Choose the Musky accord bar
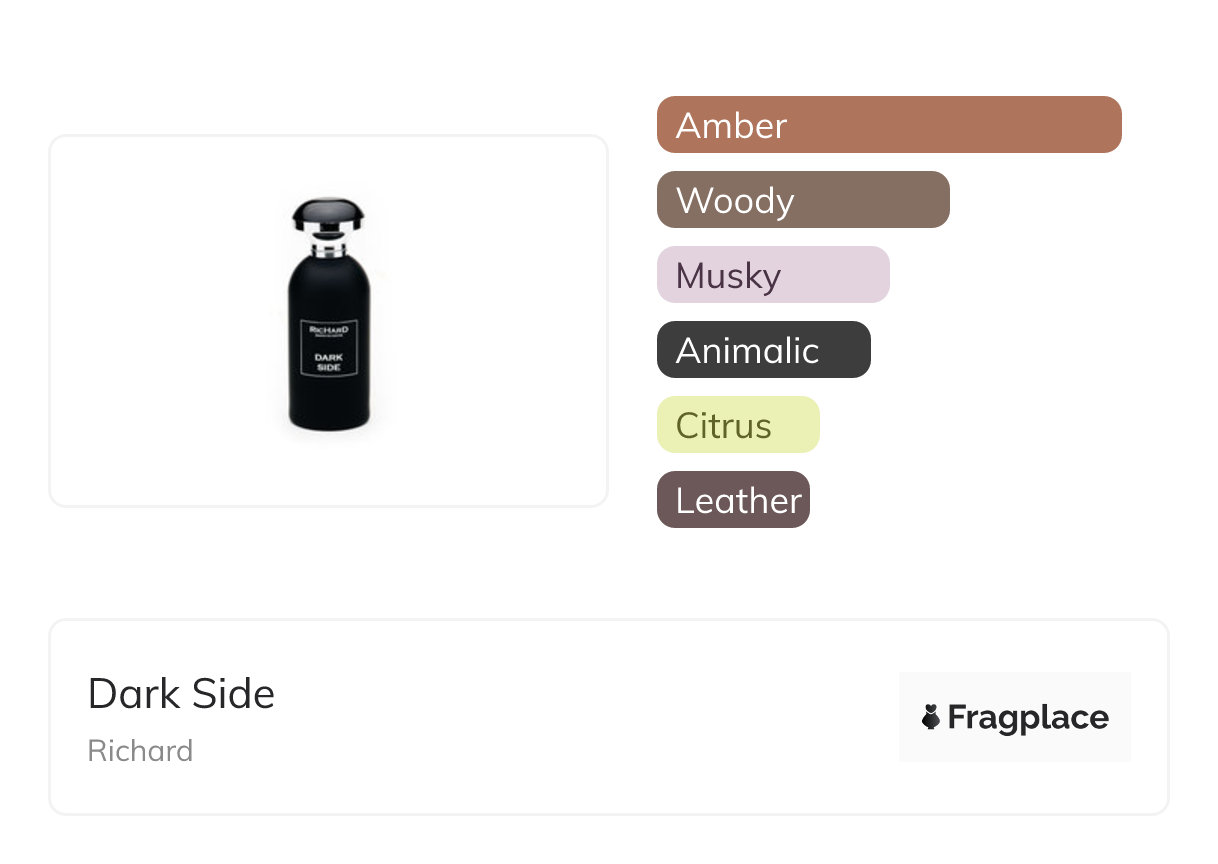 [x=772, y=275]
